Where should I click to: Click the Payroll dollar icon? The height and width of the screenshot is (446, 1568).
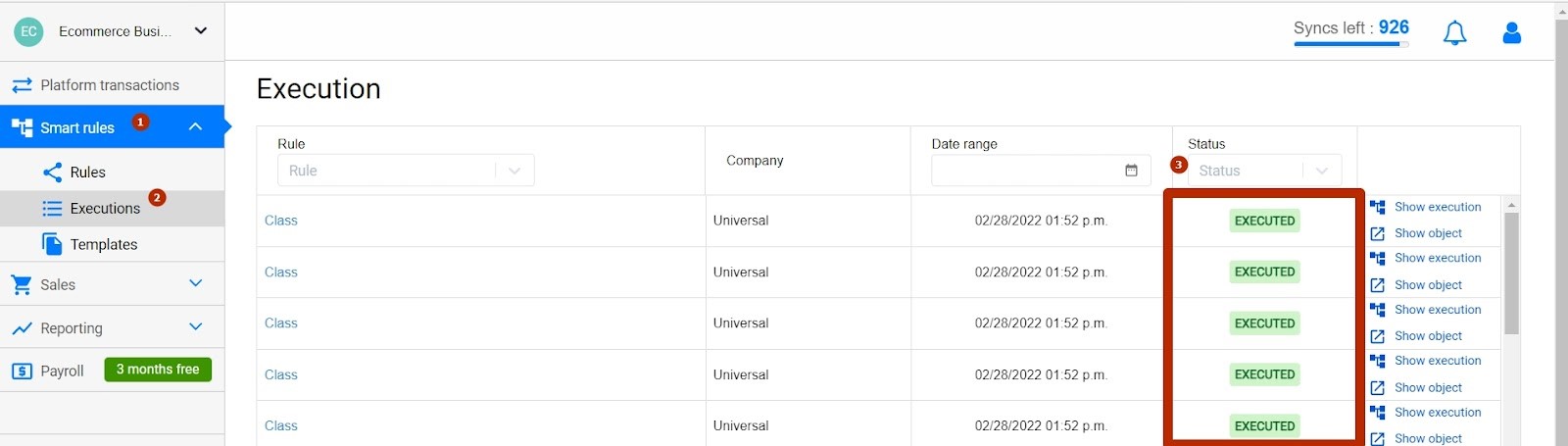click(x=22, y=372)
